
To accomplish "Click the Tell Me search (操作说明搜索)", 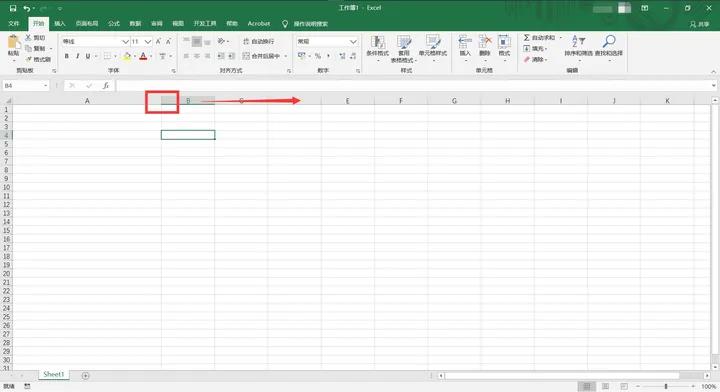I will point(305,23).
